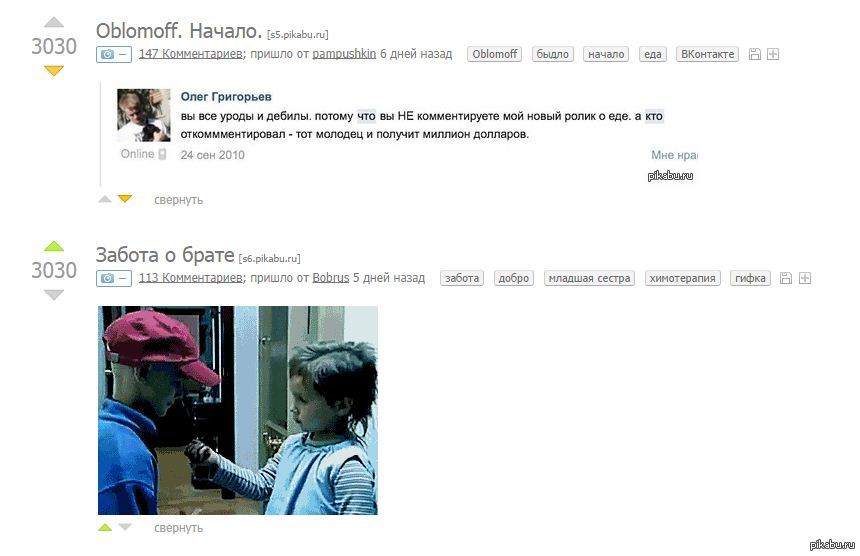Upvote the Oblomoff. Начало. post
The height and width of the screenshot is (556, 860).
[x=54, y=22]
